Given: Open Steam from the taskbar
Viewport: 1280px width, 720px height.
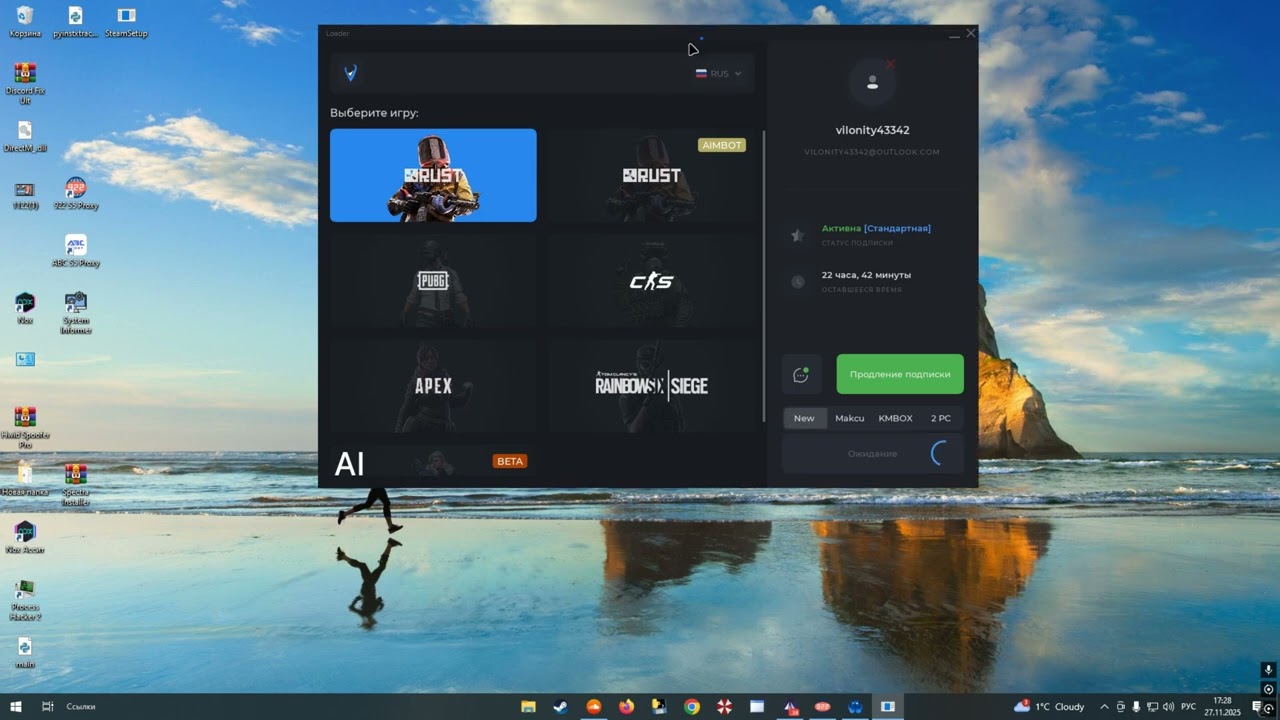Looking at the screenshot, I should click(x=561, y=706).
